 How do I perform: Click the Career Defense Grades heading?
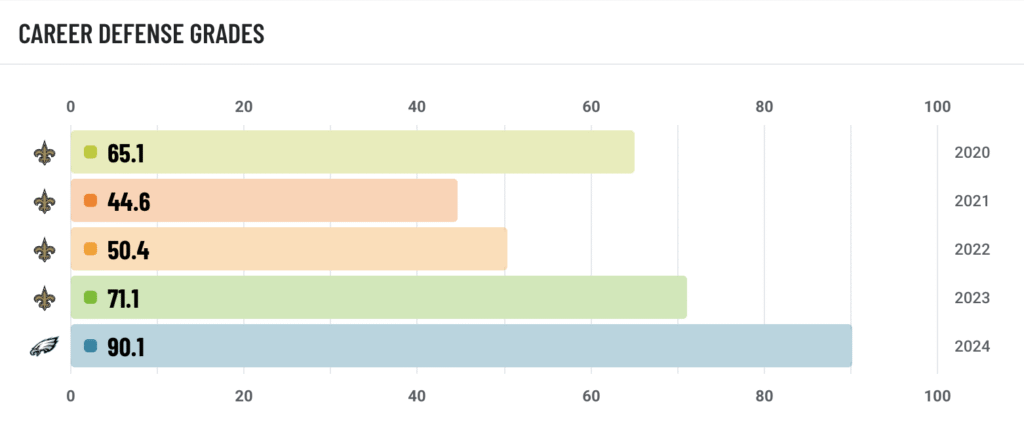(x=141, y=34)
